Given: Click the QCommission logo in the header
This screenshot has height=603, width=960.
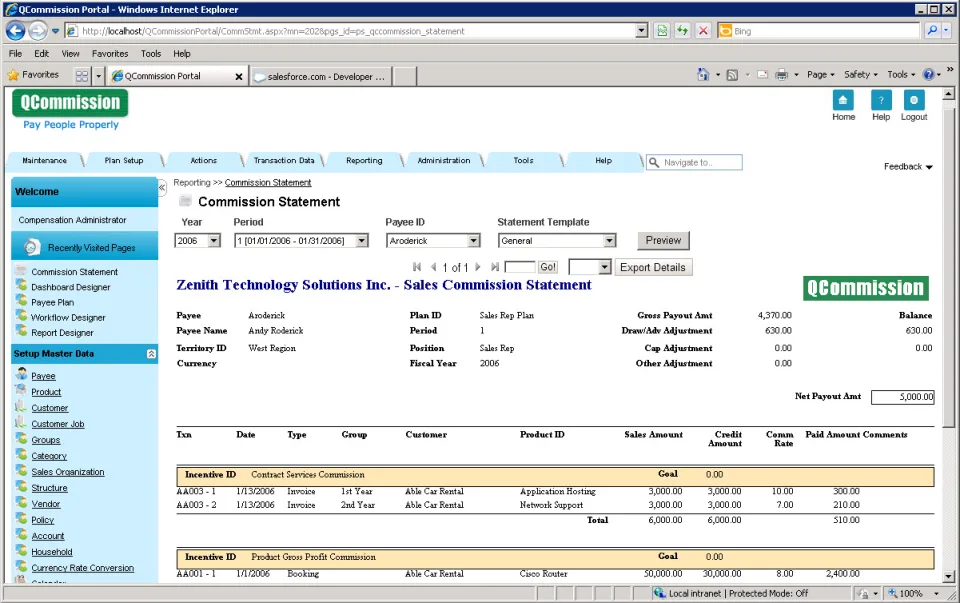Looking at the screenshot, I should [70, 102].
